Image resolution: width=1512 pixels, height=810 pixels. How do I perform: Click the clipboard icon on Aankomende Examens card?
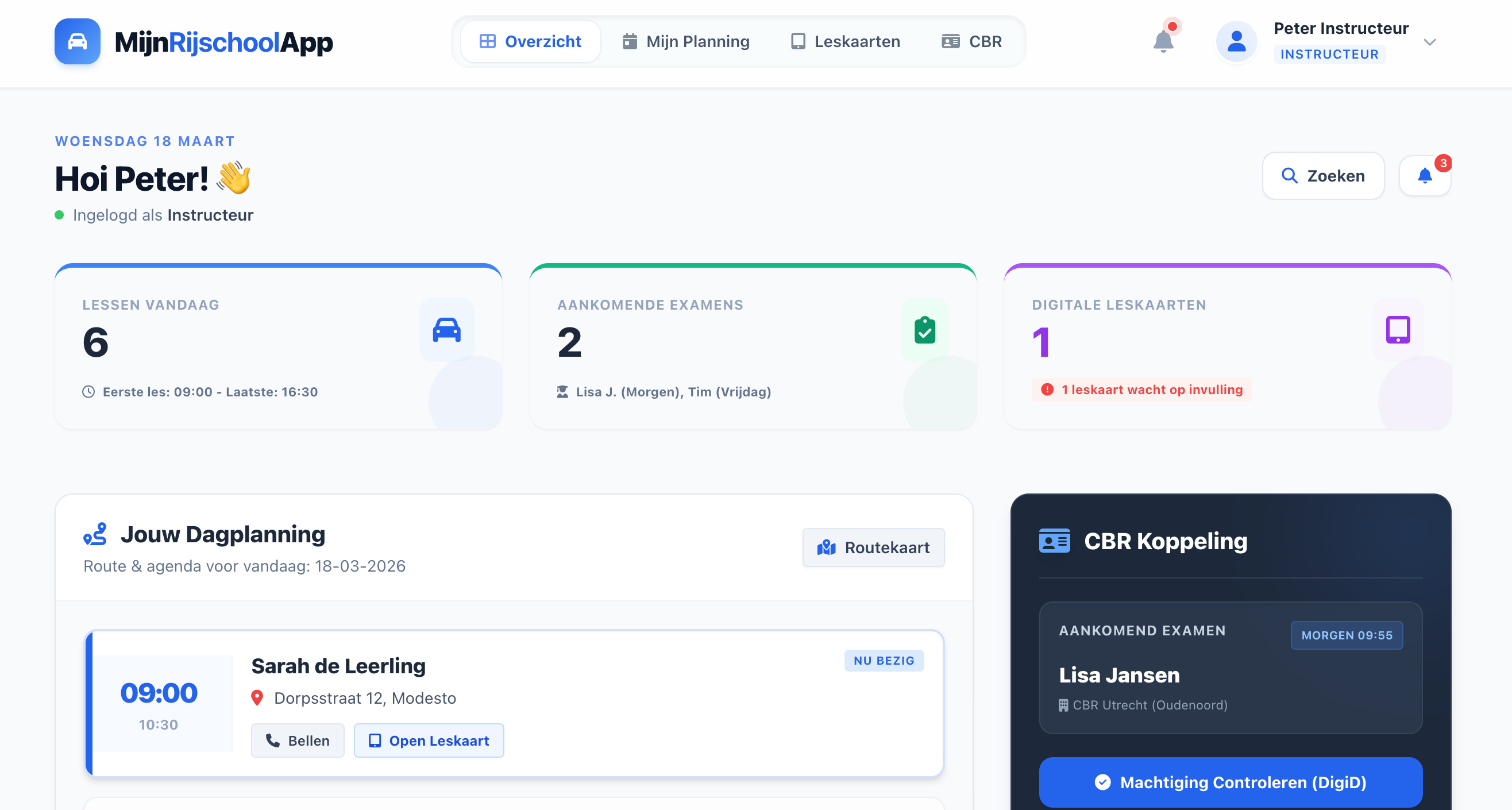click(924, 329)
